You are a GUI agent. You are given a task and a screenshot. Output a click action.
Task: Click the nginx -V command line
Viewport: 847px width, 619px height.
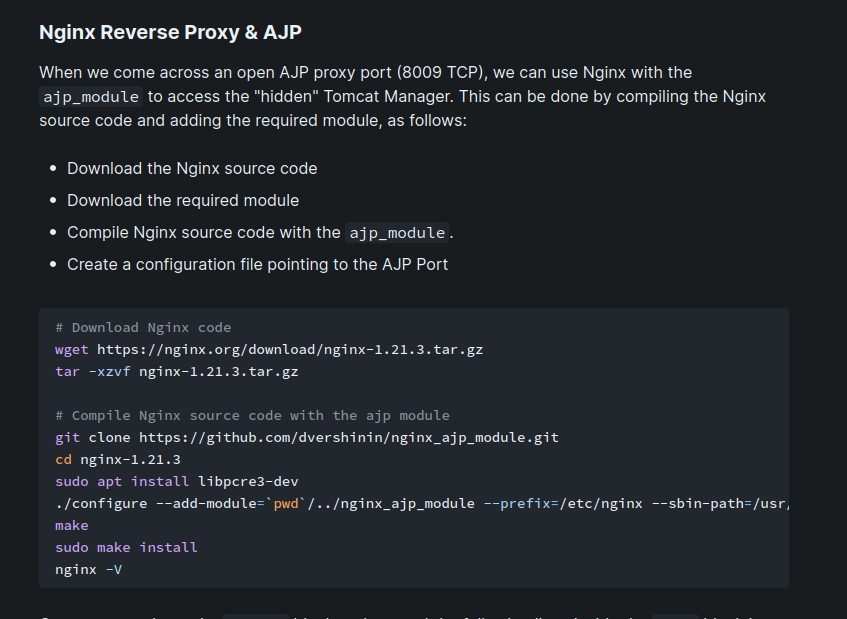[88, 569]
